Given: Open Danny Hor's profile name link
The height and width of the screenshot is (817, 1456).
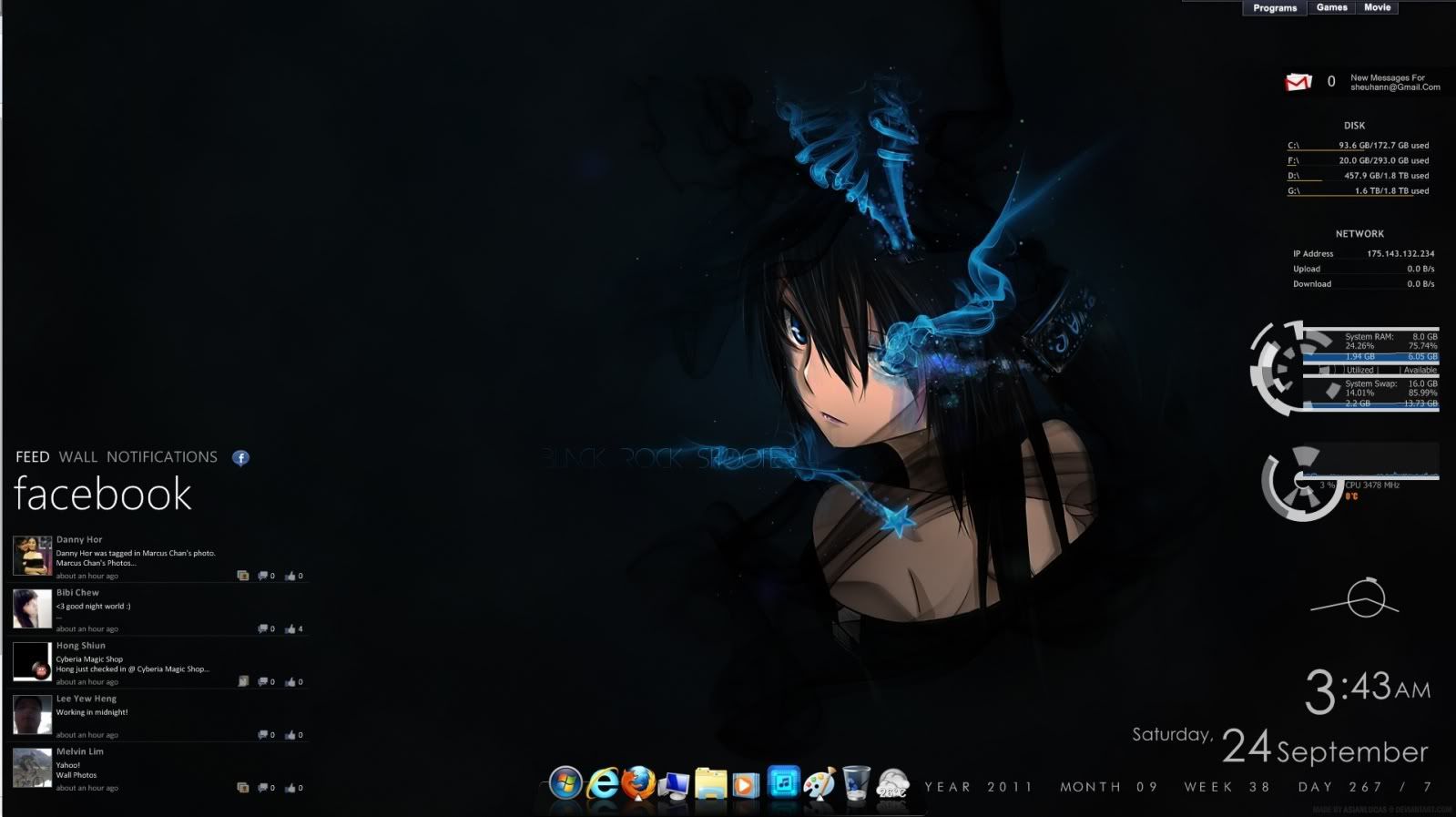Looking at the screenshot, I should pyautogui.click(x=79, y=539).
